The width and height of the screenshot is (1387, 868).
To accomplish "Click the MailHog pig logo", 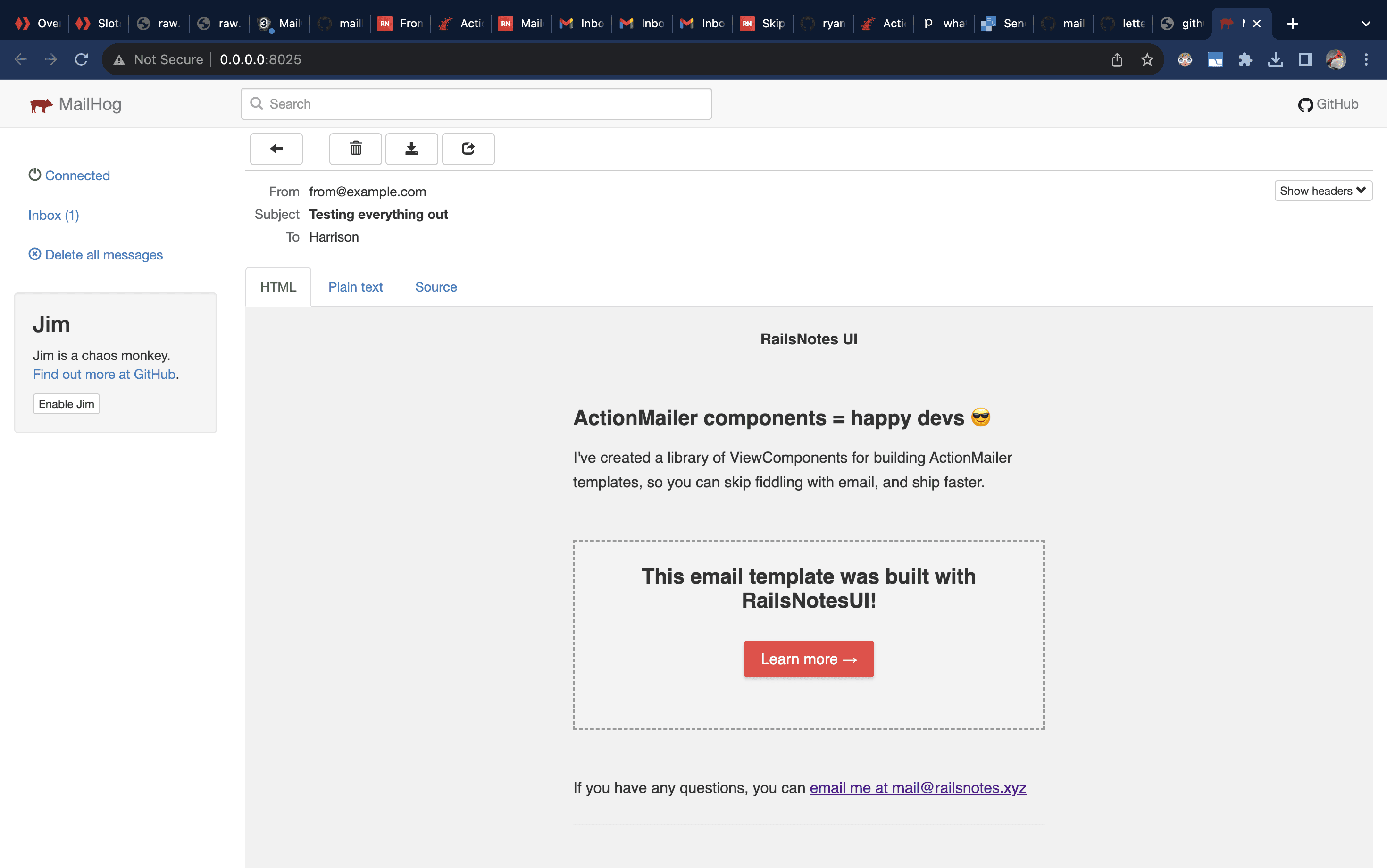I will coord(42,105).
